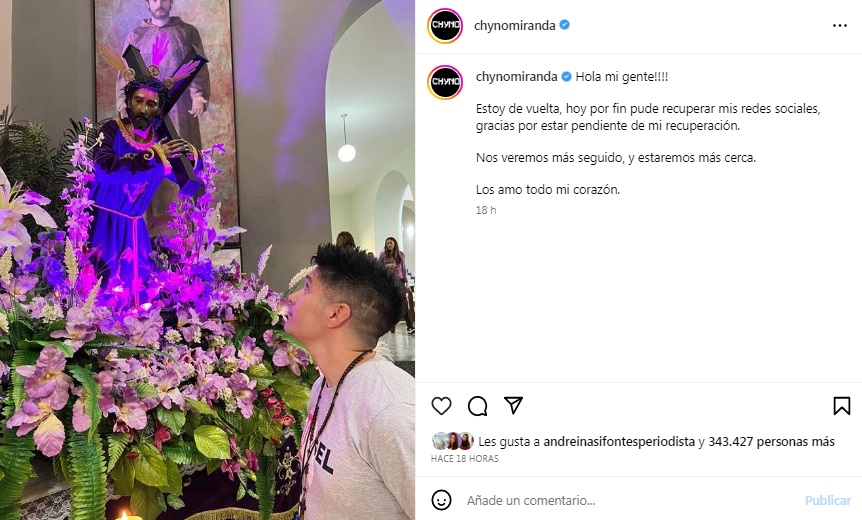Open andreinasifontesperiodista profile link

619,441
